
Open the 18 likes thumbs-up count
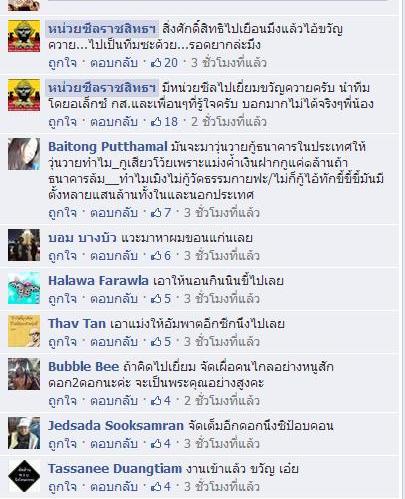(x=164, y=122)
